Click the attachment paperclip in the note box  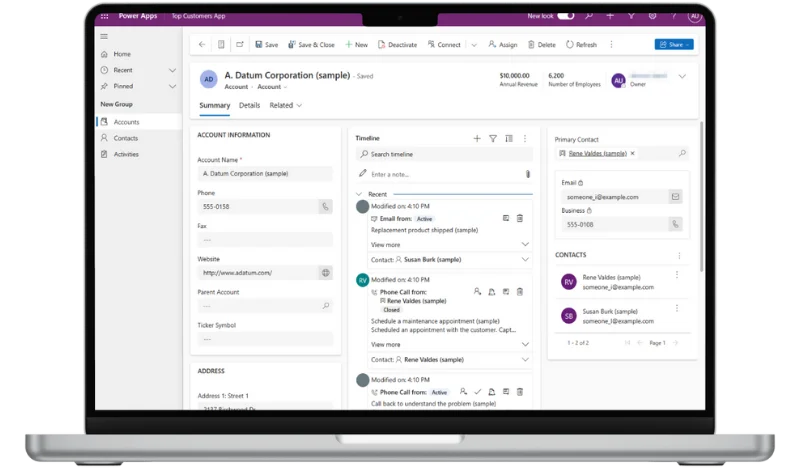(527, 174)
